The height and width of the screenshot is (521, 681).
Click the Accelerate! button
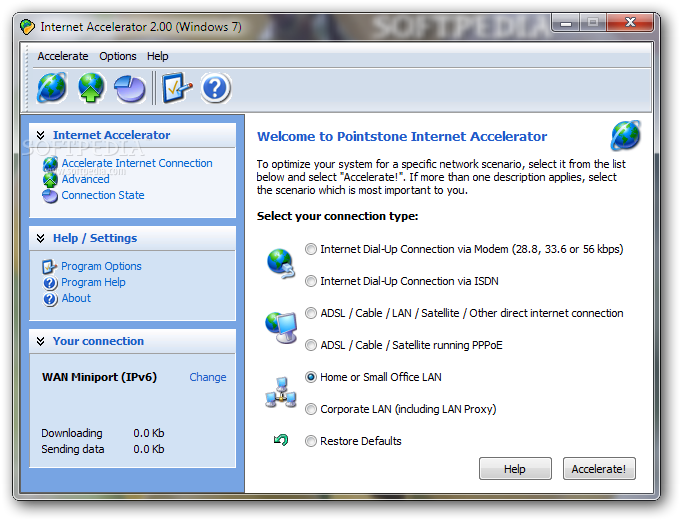pyautogui.click(x=599, y=468)
